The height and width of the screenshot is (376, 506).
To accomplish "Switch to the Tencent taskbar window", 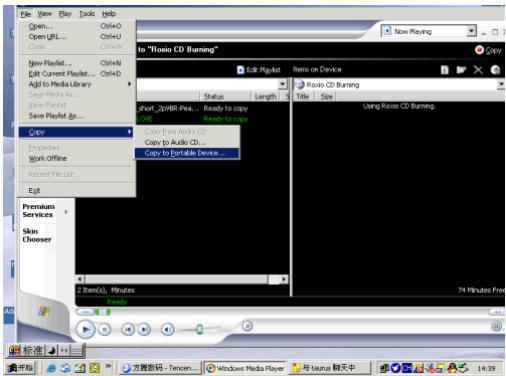I will (x=160, y=368).
